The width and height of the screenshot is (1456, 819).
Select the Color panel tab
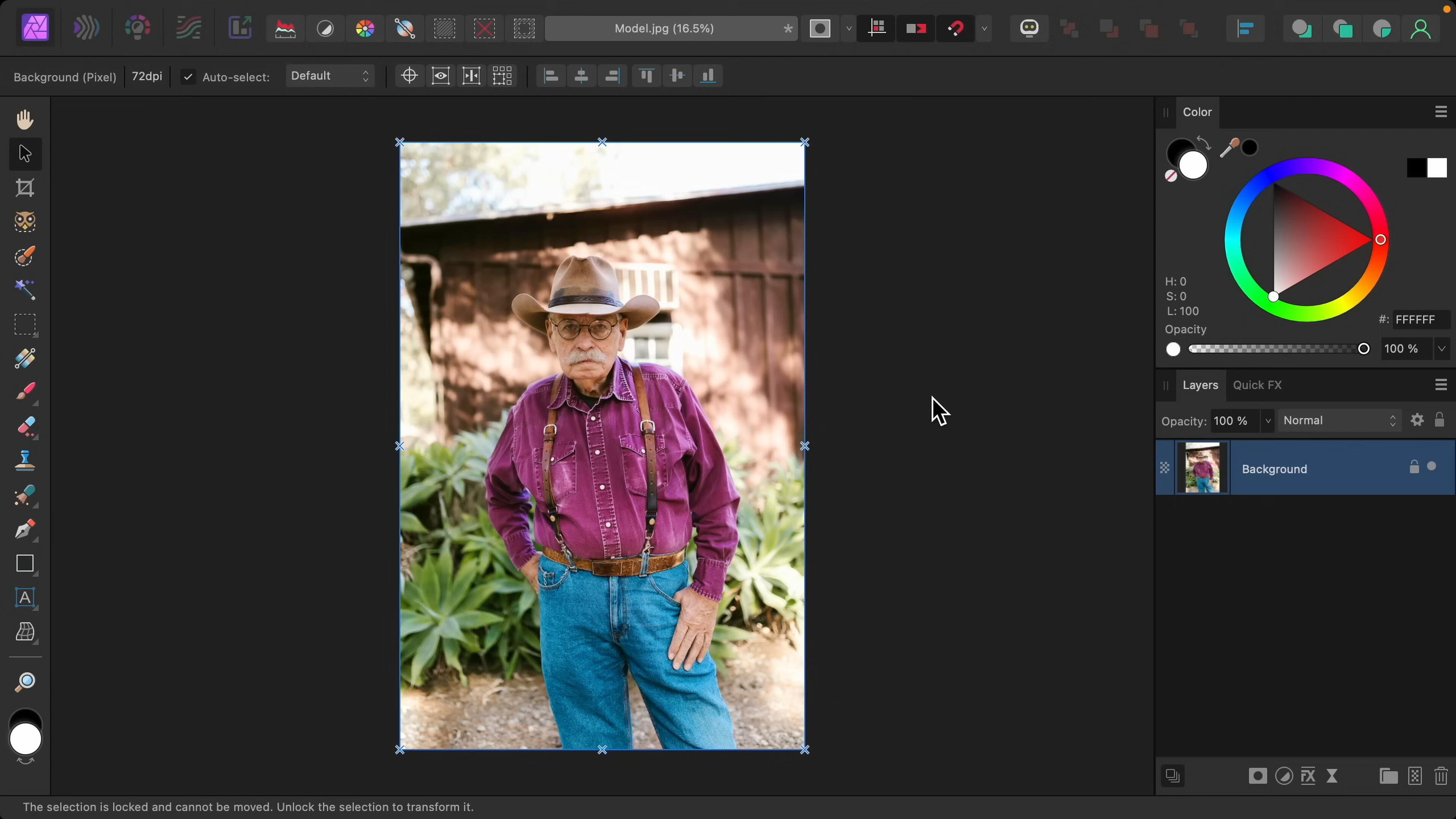pyautogui.click(x=1197, y=112)
